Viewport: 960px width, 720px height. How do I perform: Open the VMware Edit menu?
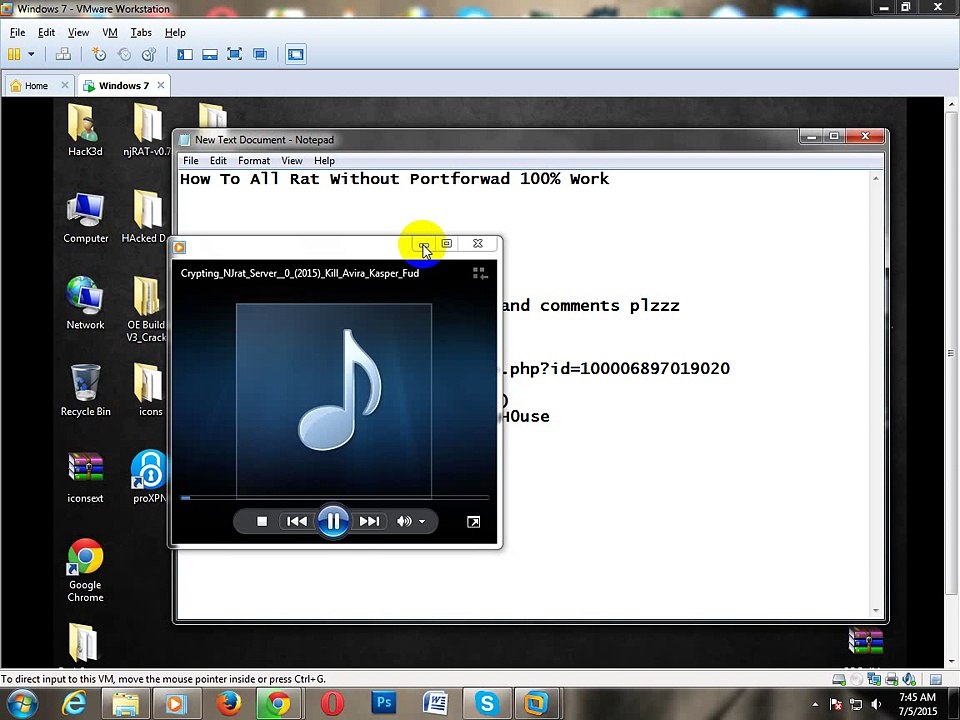47,32
